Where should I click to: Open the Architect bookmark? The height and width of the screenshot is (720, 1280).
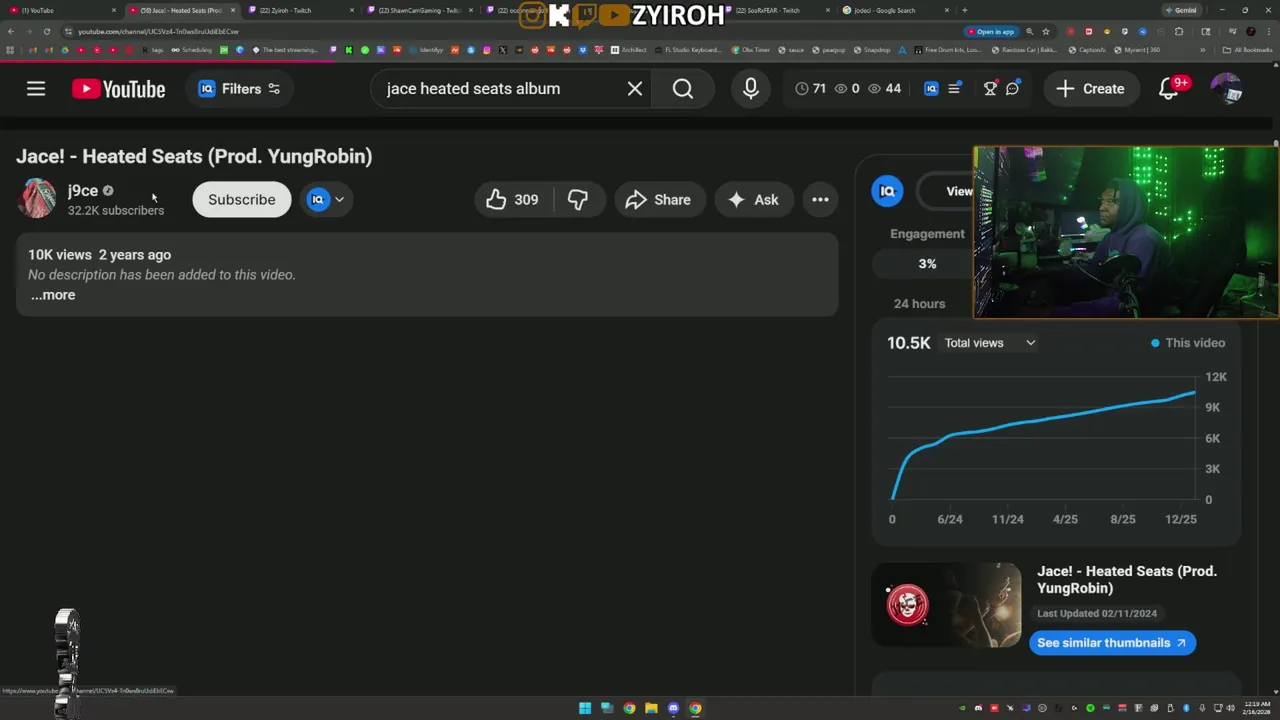pyautogui.click(x=628, y=50)
